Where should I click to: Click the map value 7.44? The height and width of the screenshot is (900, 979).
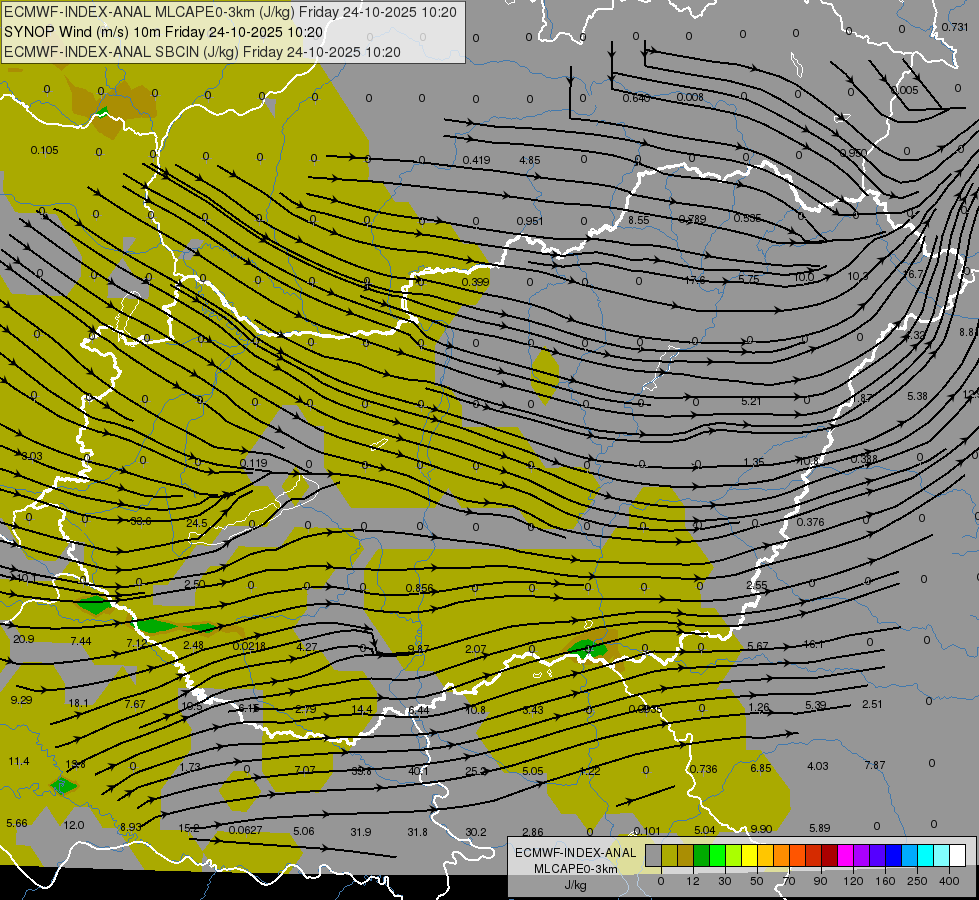click(81, 641)
